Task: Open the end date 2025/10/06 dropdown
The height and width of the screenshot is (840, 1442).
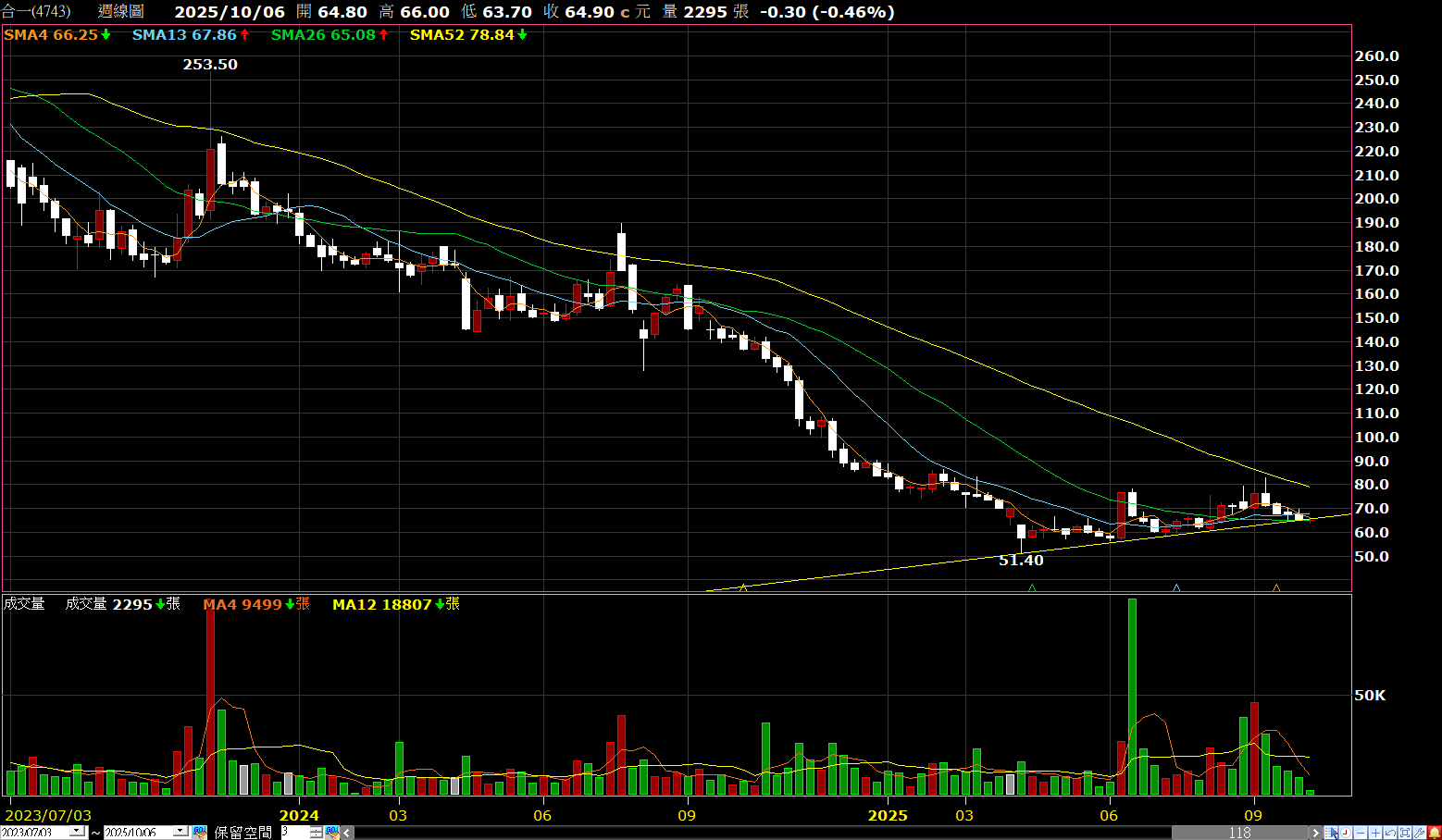Action: tap(181, 833)
